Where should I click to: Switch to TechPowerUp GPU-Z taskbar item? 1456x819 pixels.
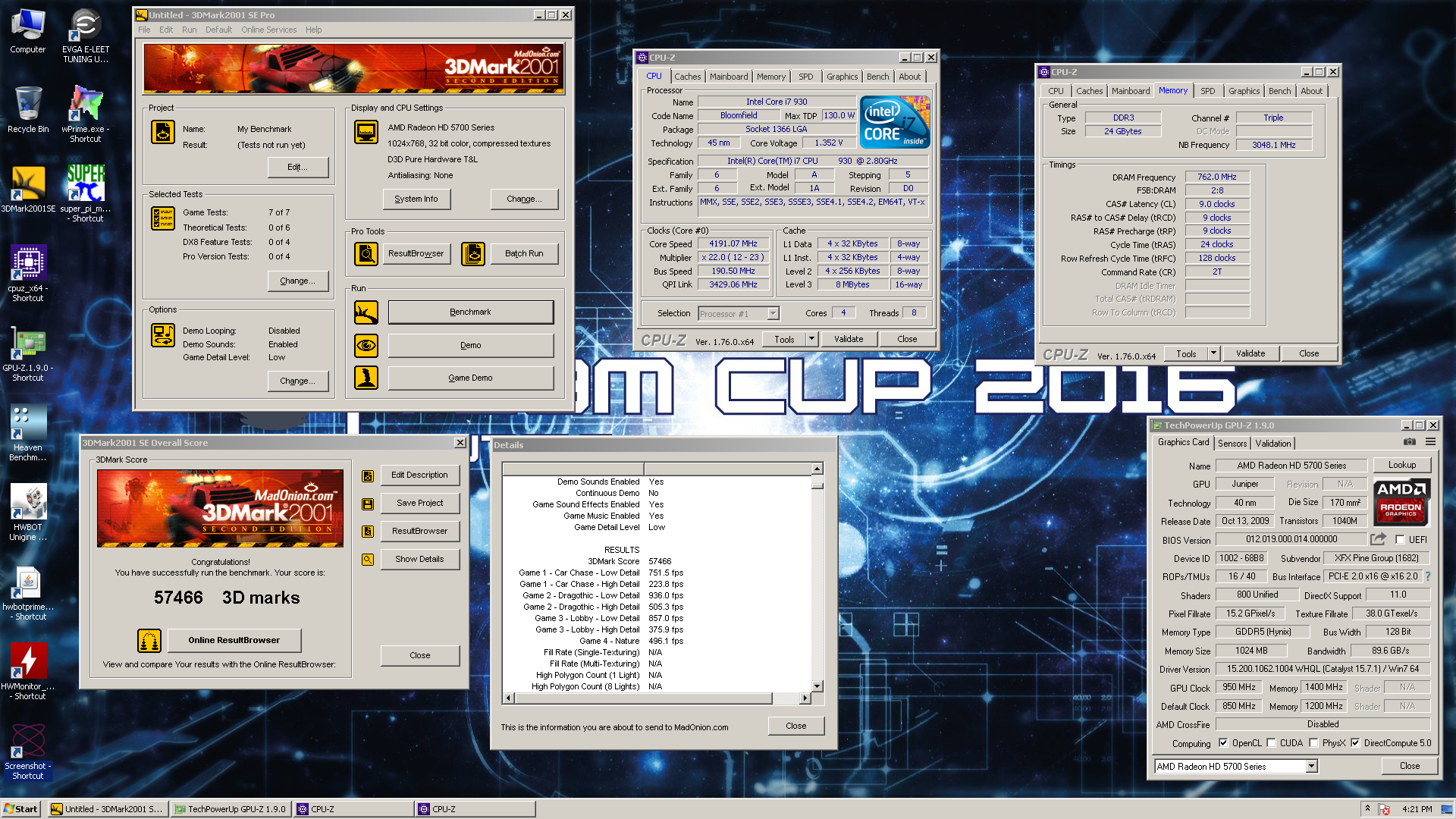[x=231, y=809]
